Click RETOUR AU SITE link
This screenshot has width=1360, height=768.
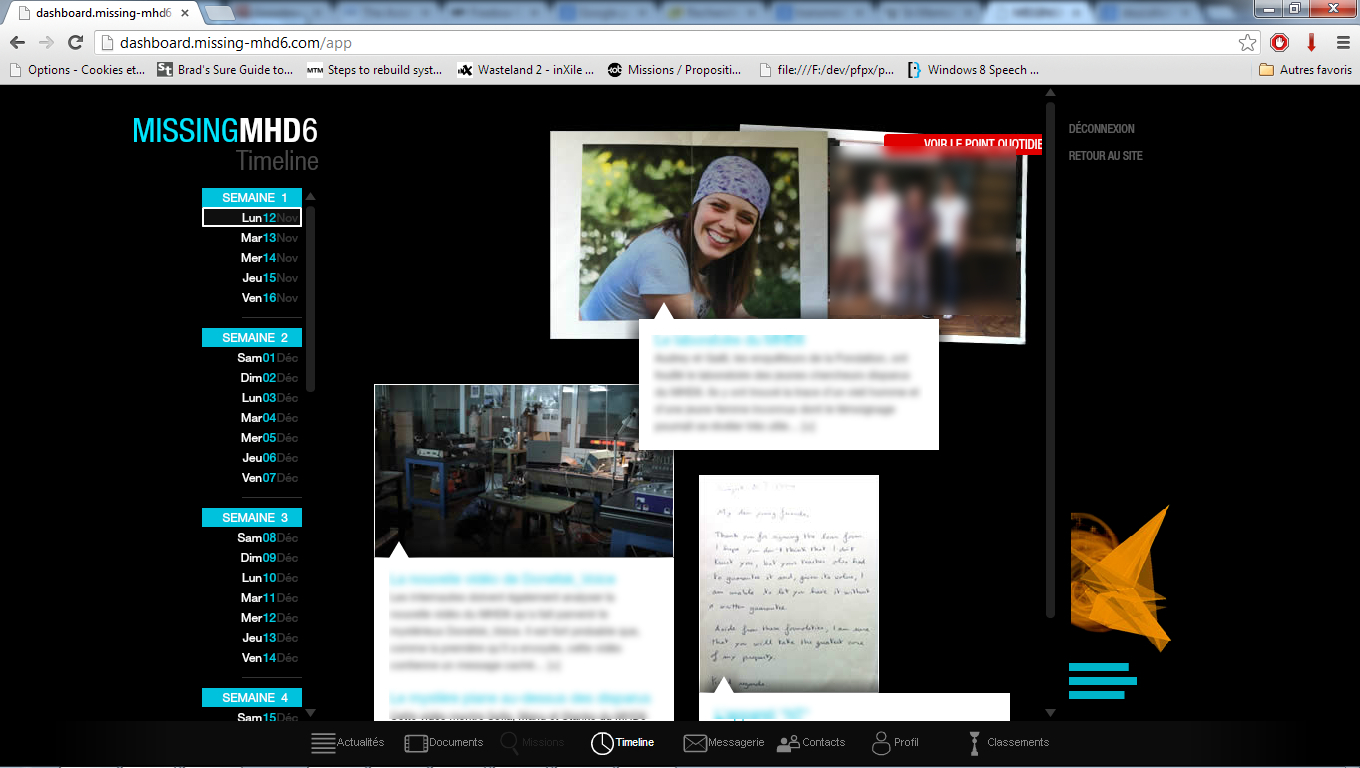coord(1105,156)
